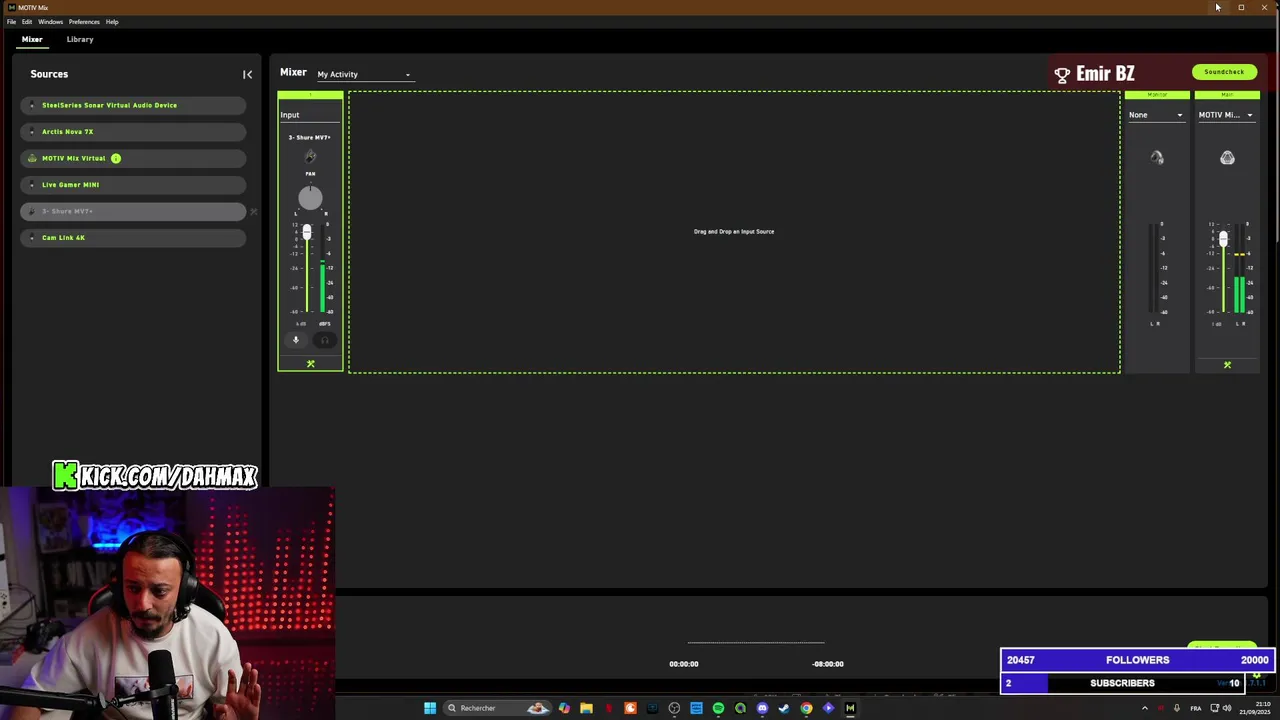This screenshot has height=720, width=1280.
Task: Open Main output MOTIV Mi... dropdown
Action: tap(1226, 115)
